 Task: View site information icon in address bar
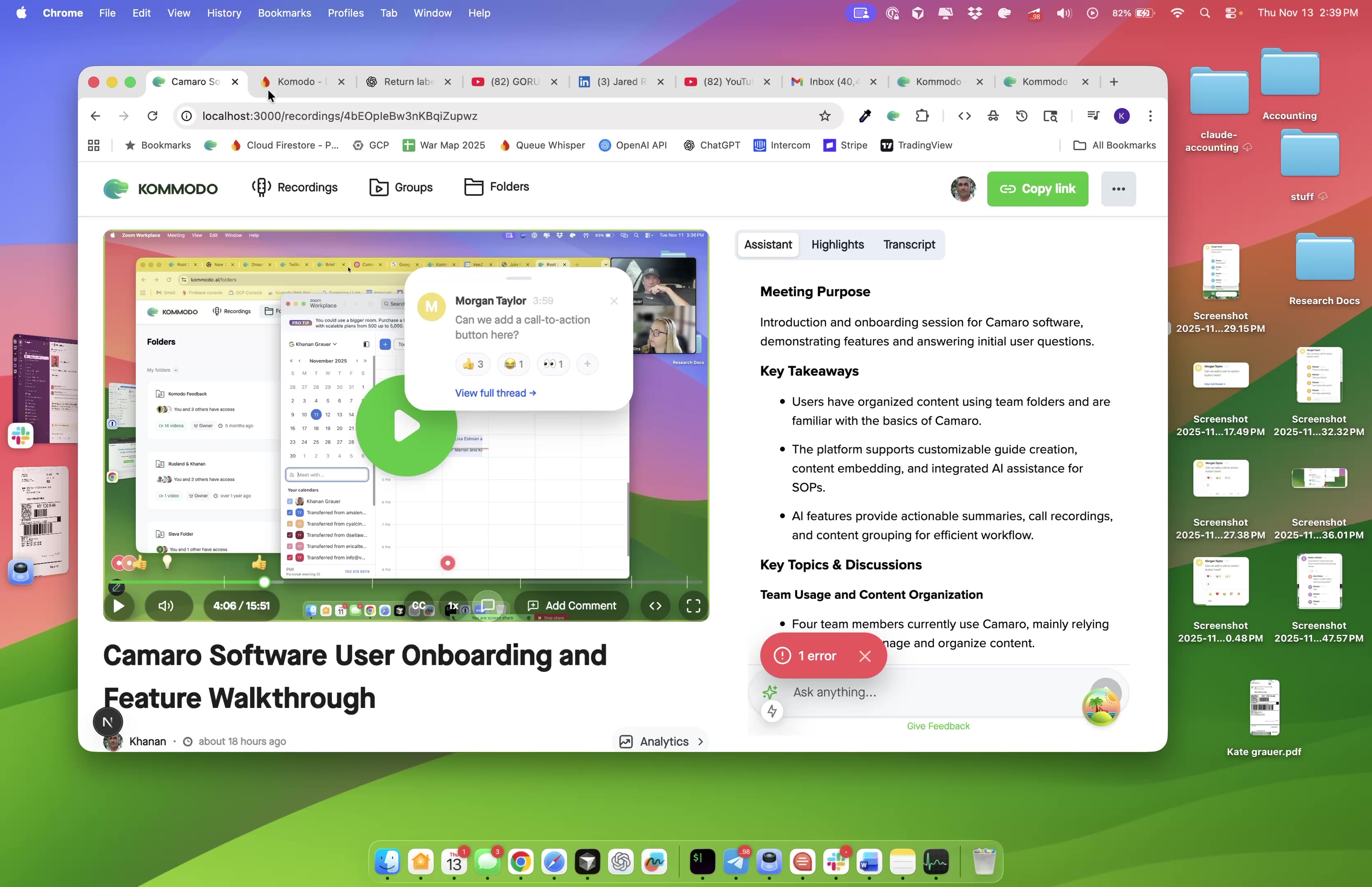point(186,116)
